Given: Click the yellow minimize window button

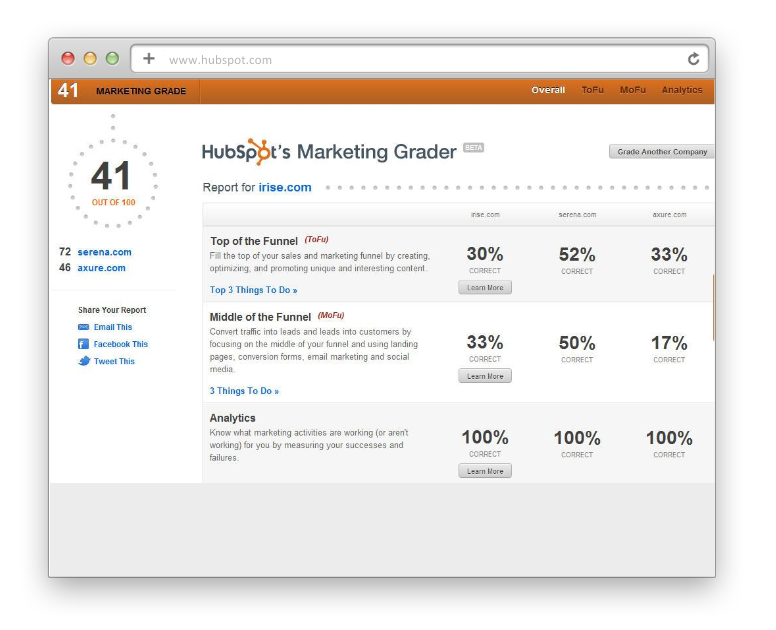Looking at the screenshot, I should tap(90, 58).
